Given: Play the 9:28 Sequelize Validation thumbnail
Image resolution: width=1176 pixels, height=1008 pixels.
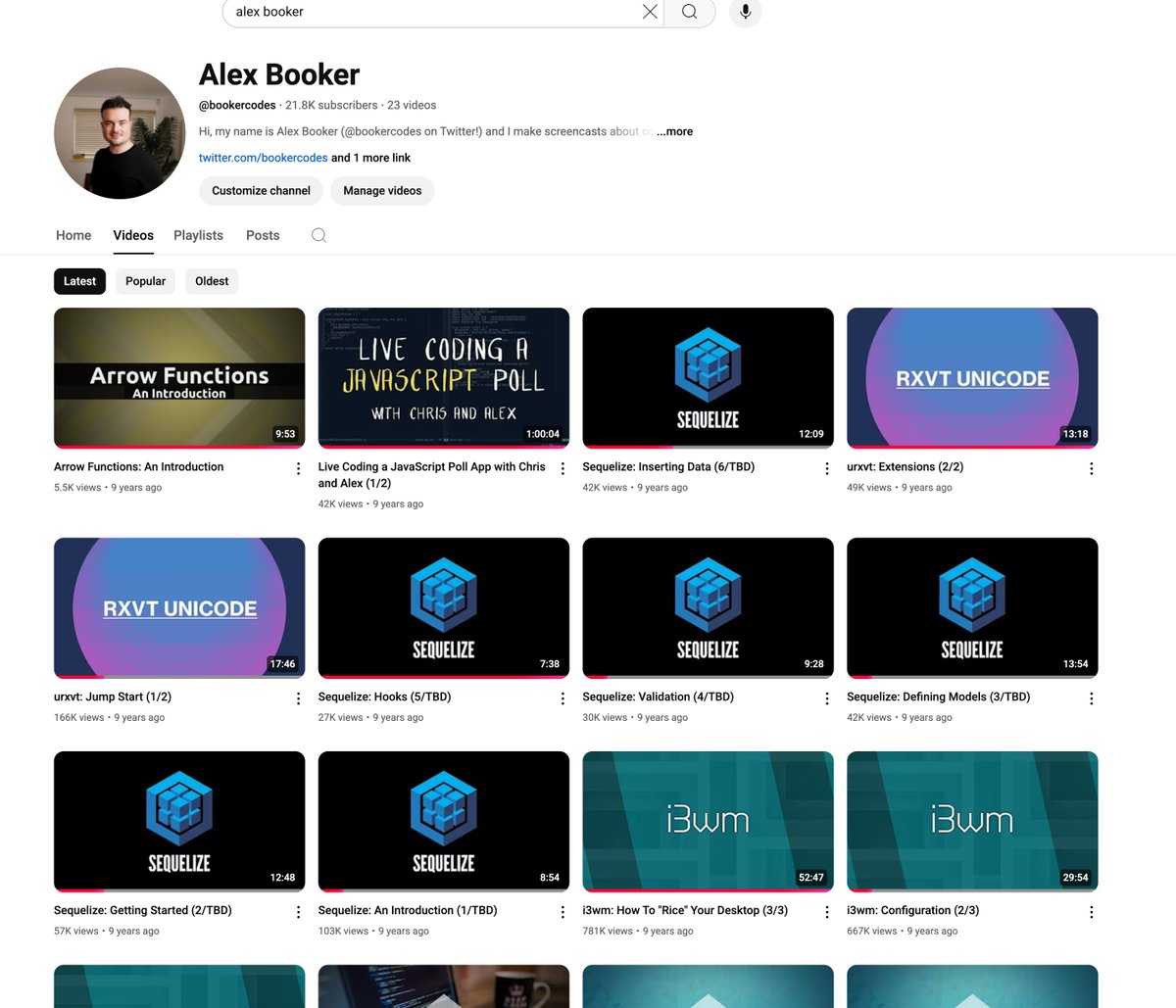Looking at the screenshot, I should (708, 608).
